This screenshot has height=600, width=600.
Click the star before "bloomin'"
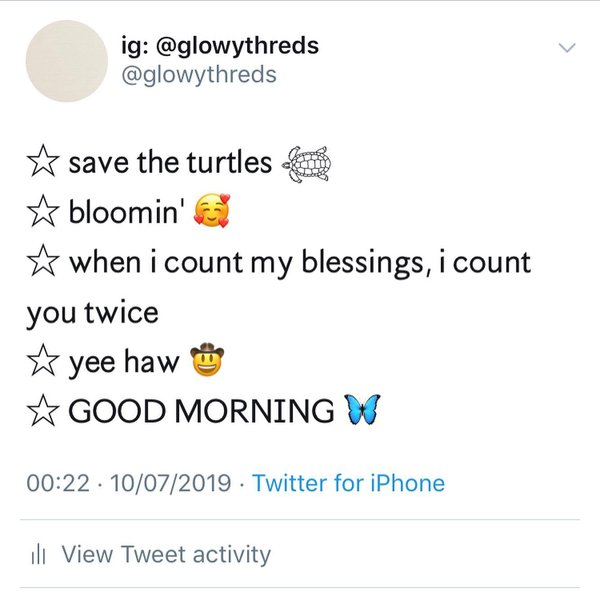pyautogui.click(x=42, y=213)
